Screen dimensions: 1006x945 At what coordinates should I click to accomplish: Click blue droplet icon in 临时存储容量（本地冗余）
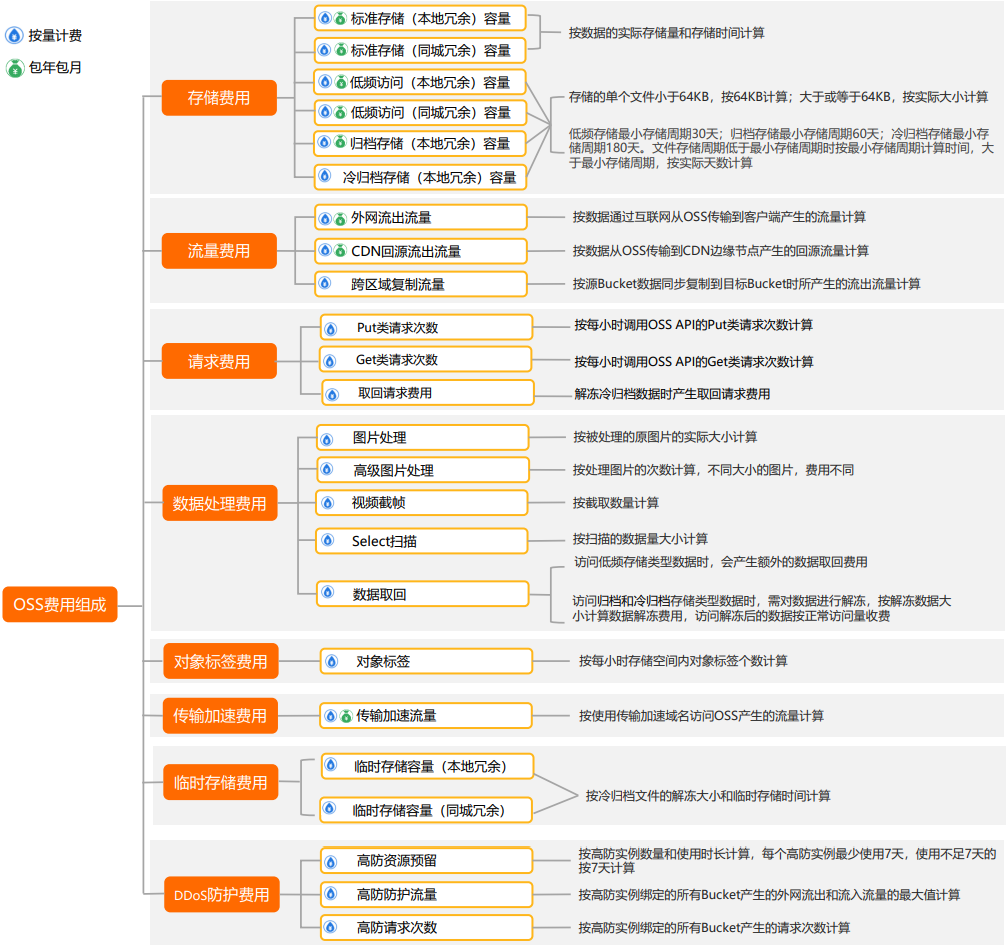click(x=331, y=764)
